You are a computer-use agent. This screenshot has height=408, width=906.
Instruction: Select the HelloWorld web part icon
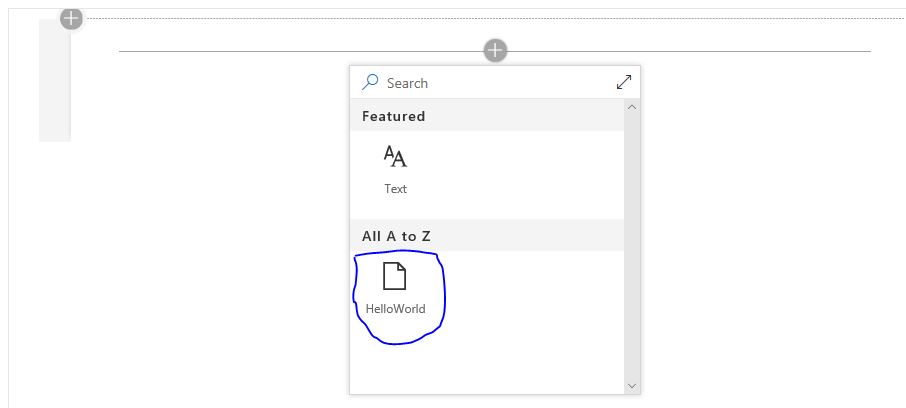tap(395, 275)
